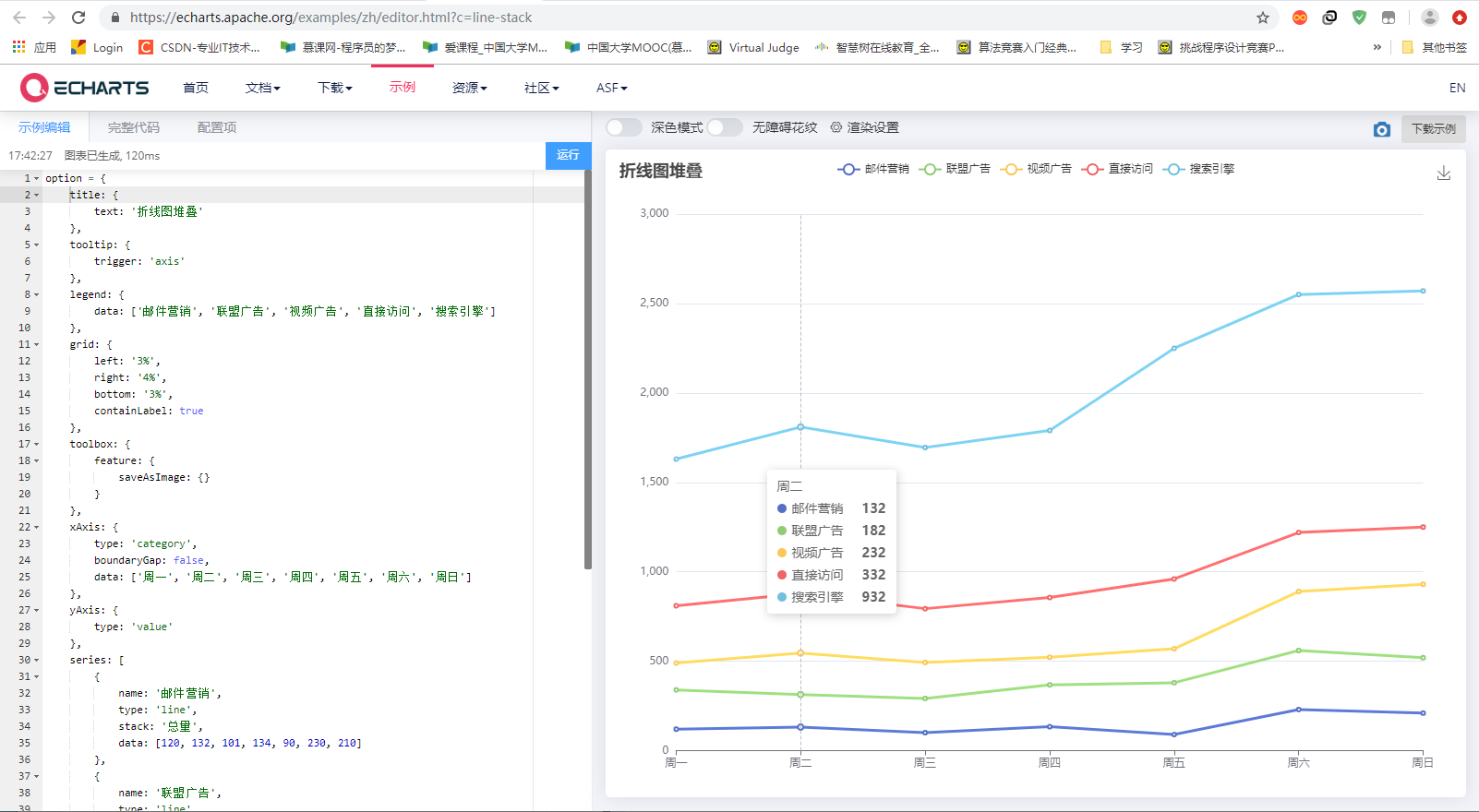Screen dimensions: 1479x812
Task: Collapse the grid fold at line 11
Action: click(37, 344)
